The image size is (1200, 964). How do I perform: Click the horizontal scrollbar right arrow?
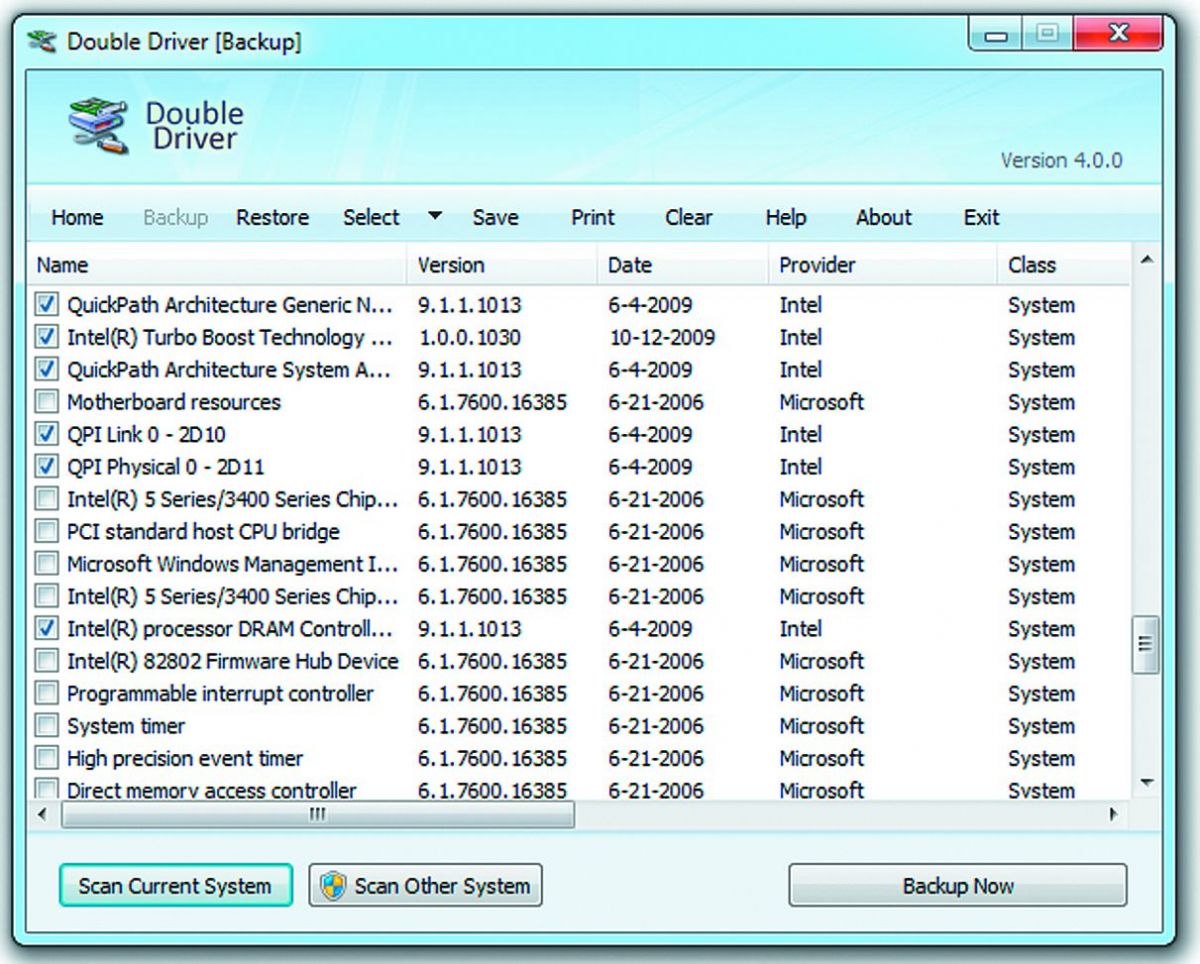1114,814
